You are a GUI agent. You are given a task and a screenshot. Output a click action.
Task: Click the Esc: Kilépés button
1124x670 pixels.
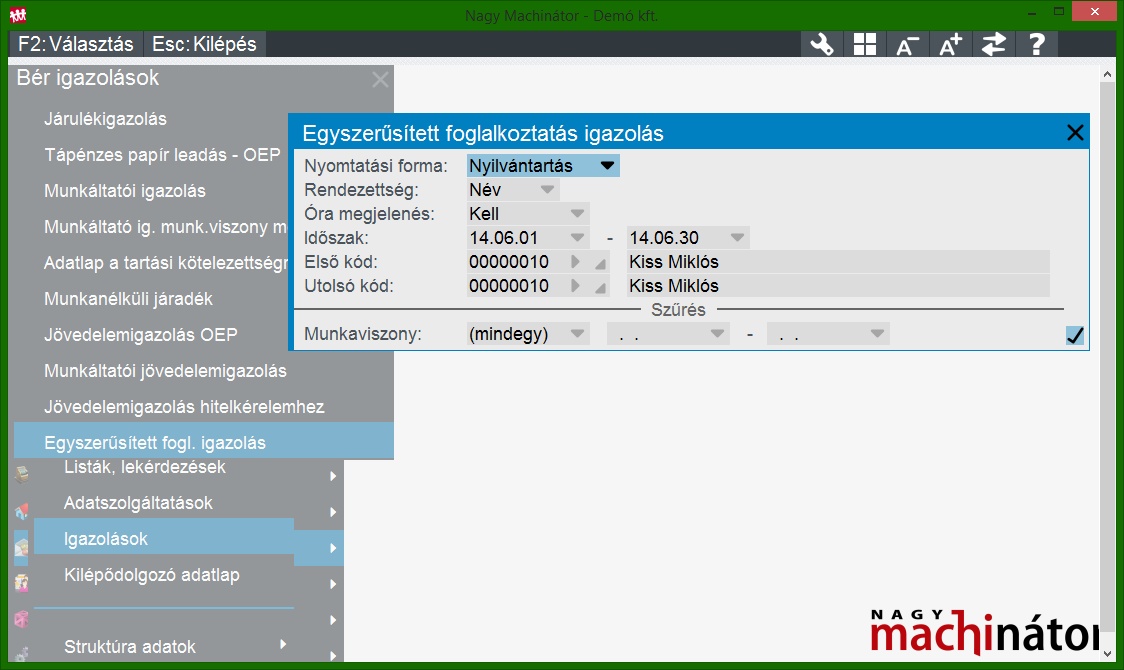coord(204,44)
